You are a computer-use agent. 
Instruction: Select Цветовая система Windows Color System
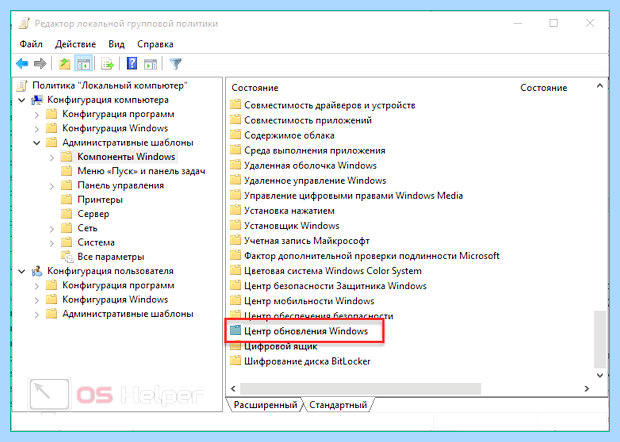(333, 270)
